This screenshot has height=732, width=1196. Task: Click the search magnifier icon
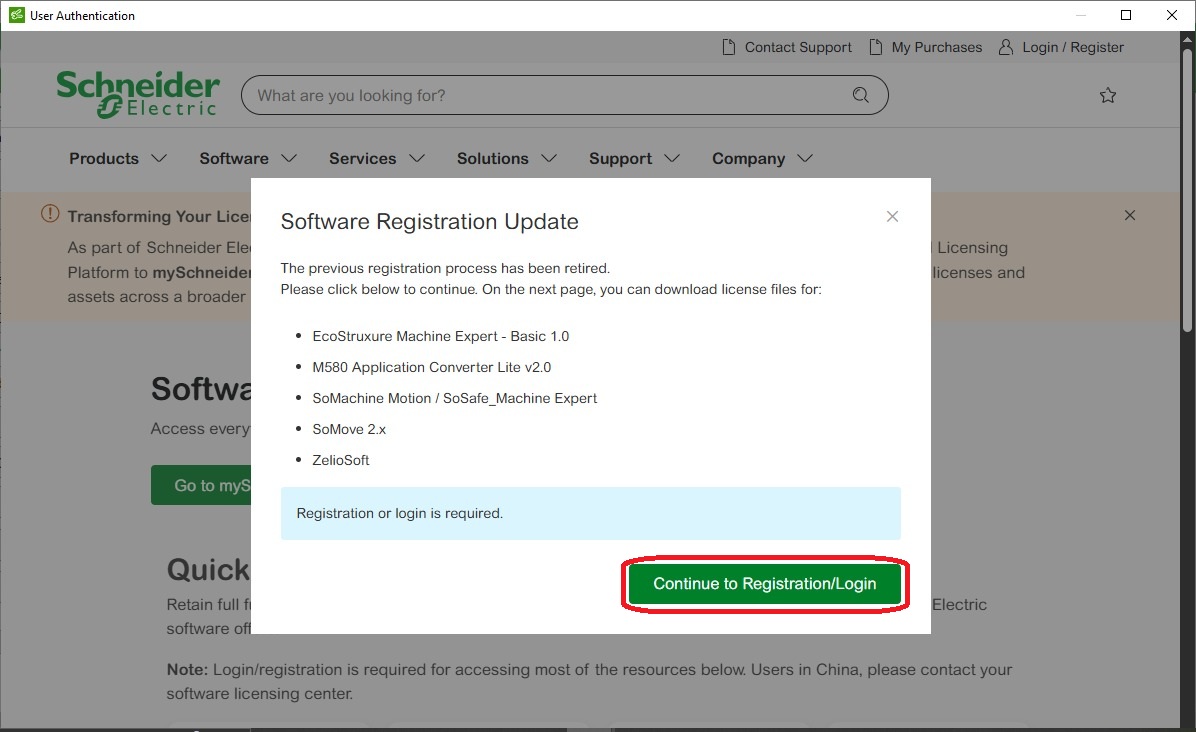[860, 95]
